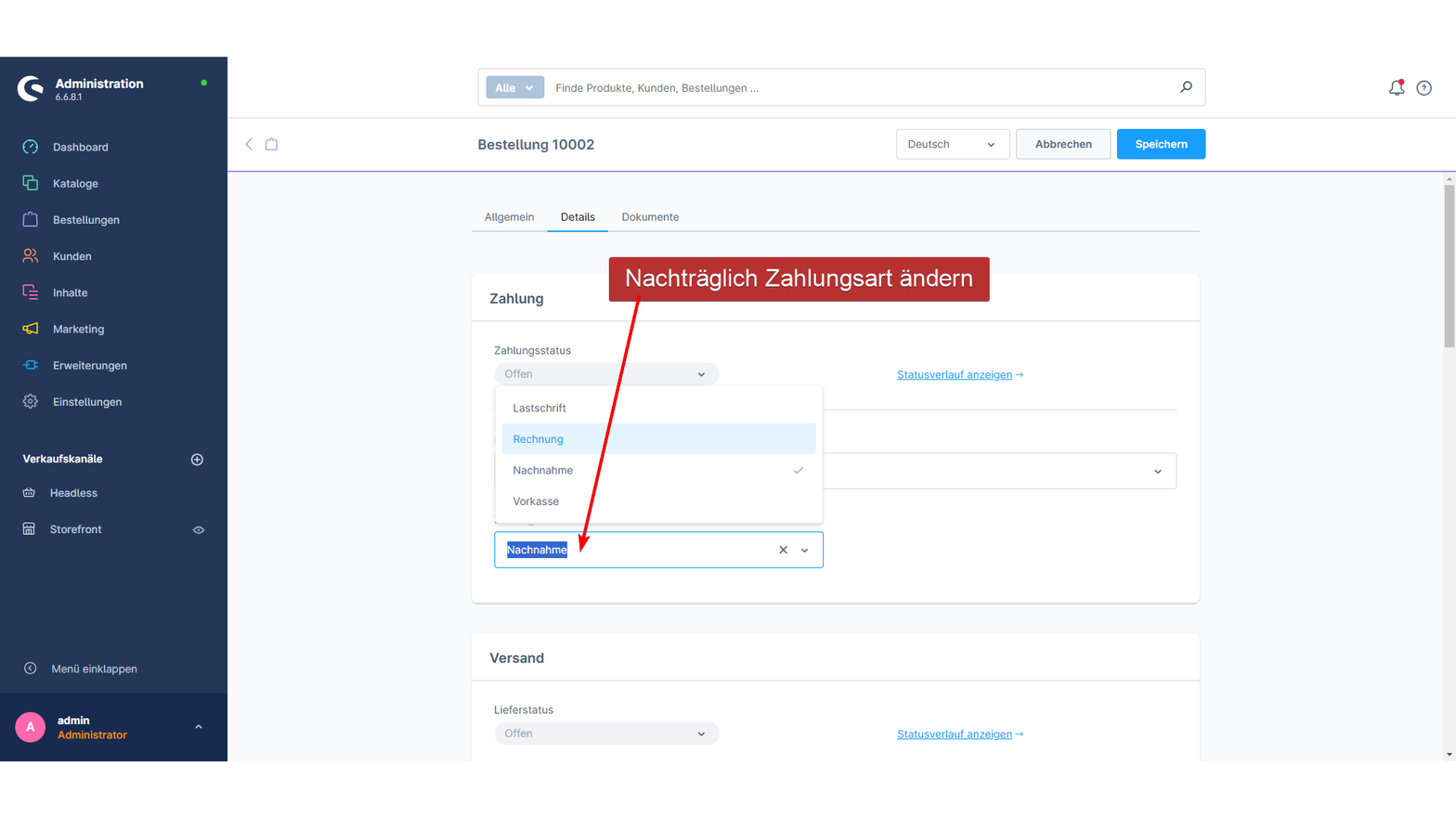Expand the admin user menu
Image resolution: width=1456 pixels, height=819 pixels.
pos(199,727)
